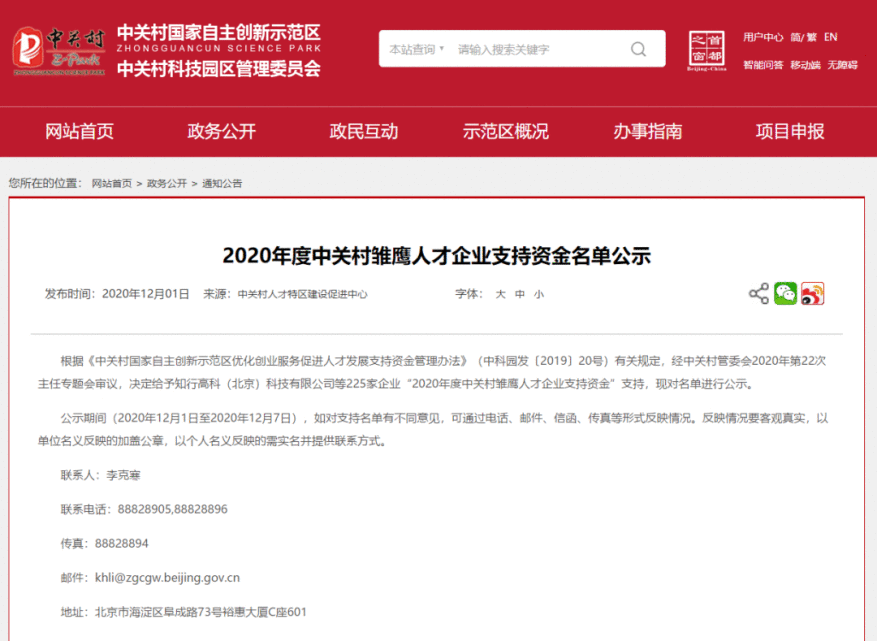877x641 pixels.
Task: Click the 请输入搜索关键字 search field
Action: click(x=503, y=49)
